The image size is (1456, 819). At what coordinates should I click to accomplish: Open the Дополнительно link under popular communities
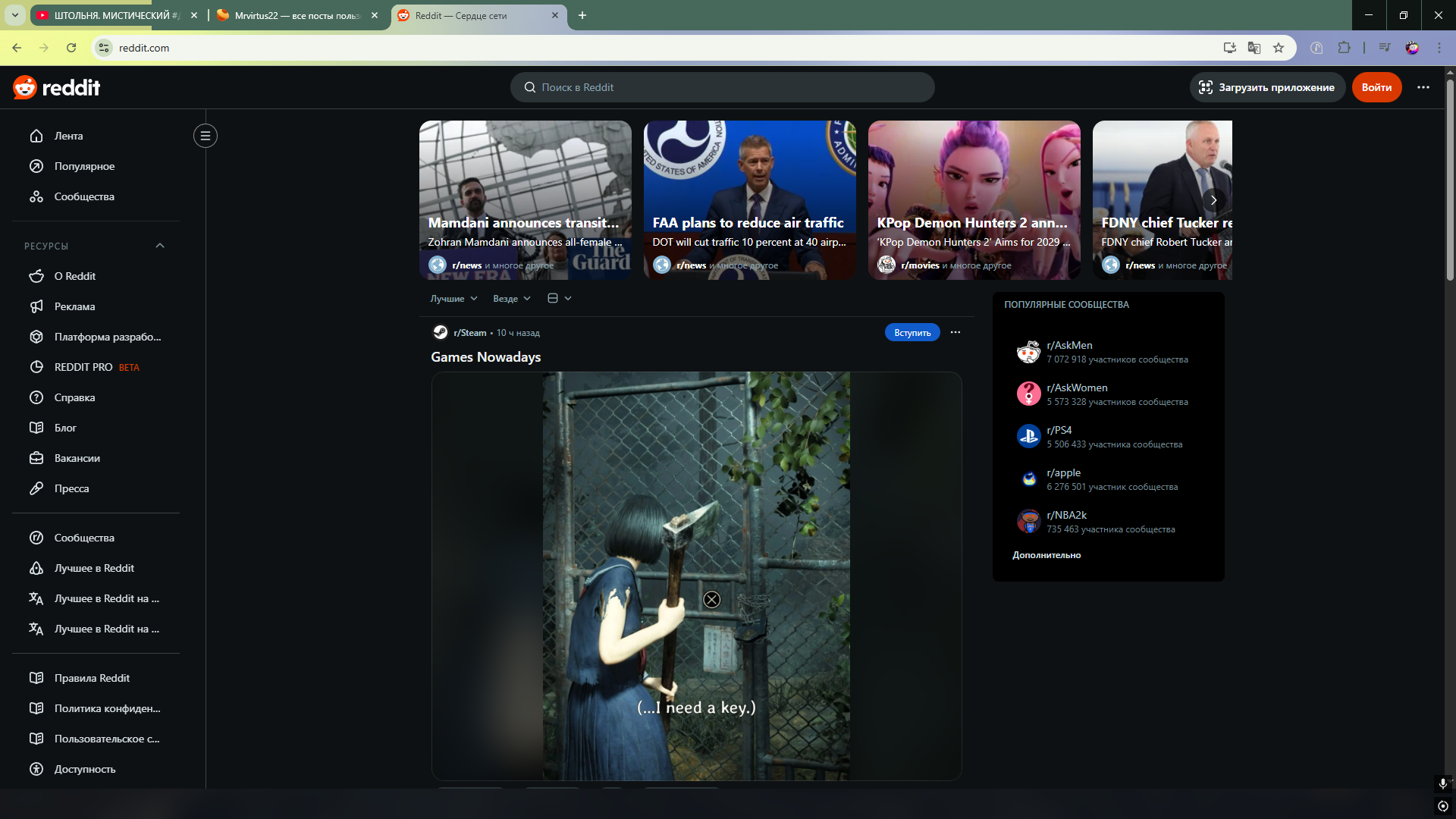1046,555
